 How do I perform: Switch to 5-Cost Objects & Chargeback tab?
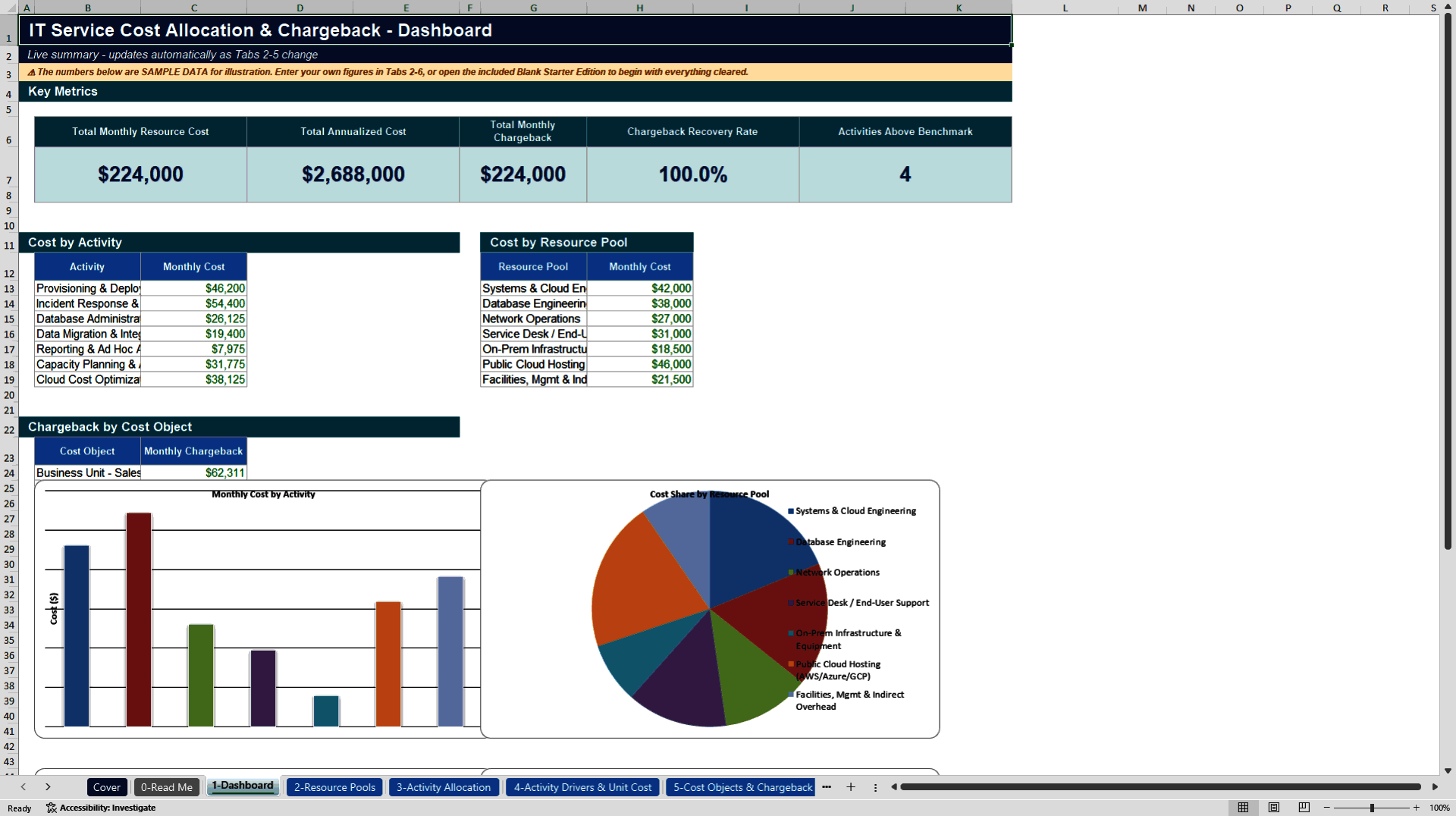click(742, 787)
